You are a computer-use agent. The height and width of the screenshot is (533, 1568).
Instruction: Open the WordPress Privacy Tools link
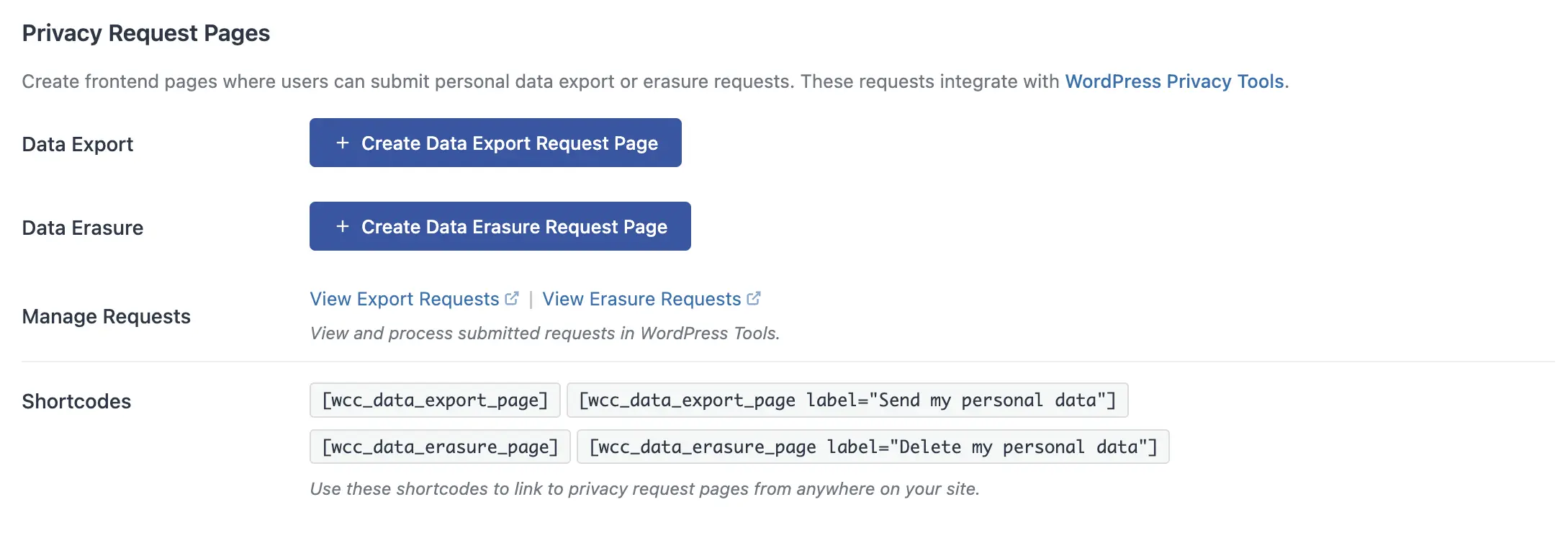(1174, 81)
